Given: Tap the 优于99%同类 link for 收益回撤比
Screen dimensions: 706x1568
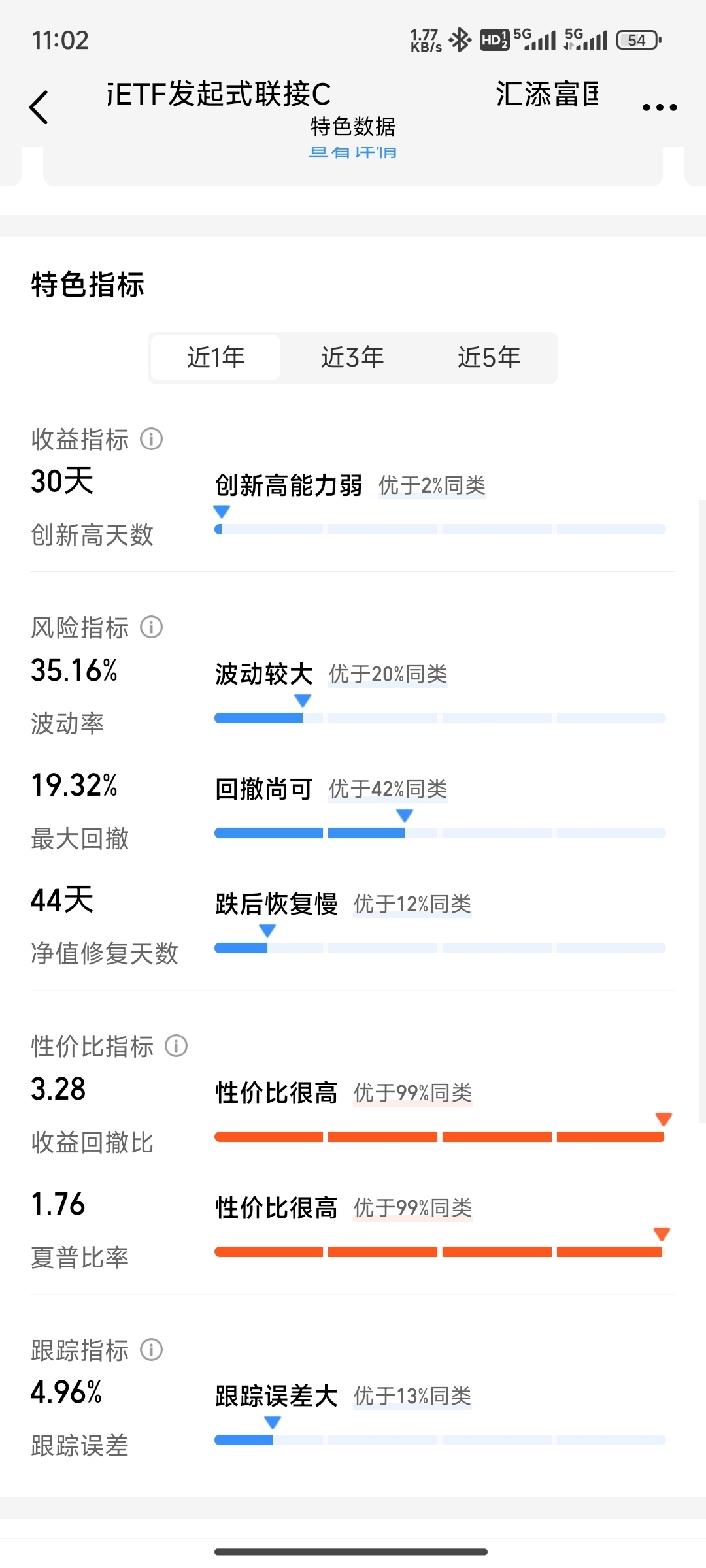Looking at the screenshot, I should point(412,1092).
